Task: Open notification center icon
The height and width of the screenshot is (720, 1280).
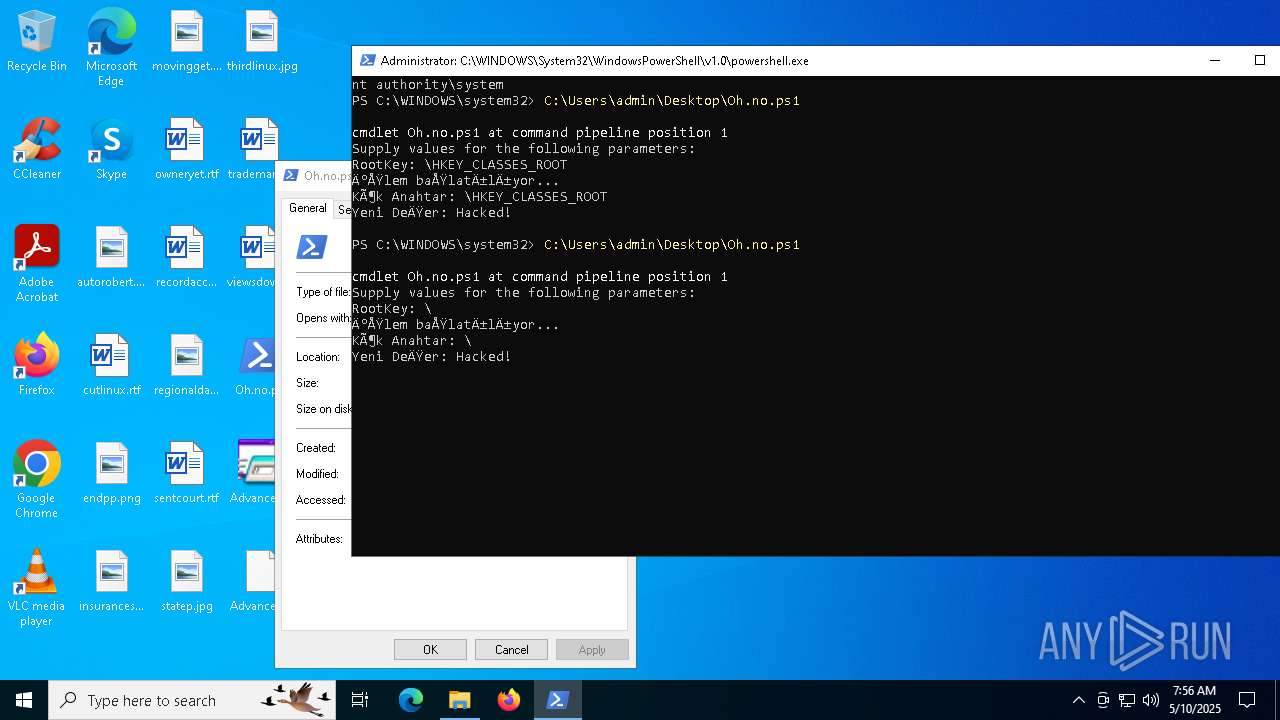Action: click(1247, 700)
